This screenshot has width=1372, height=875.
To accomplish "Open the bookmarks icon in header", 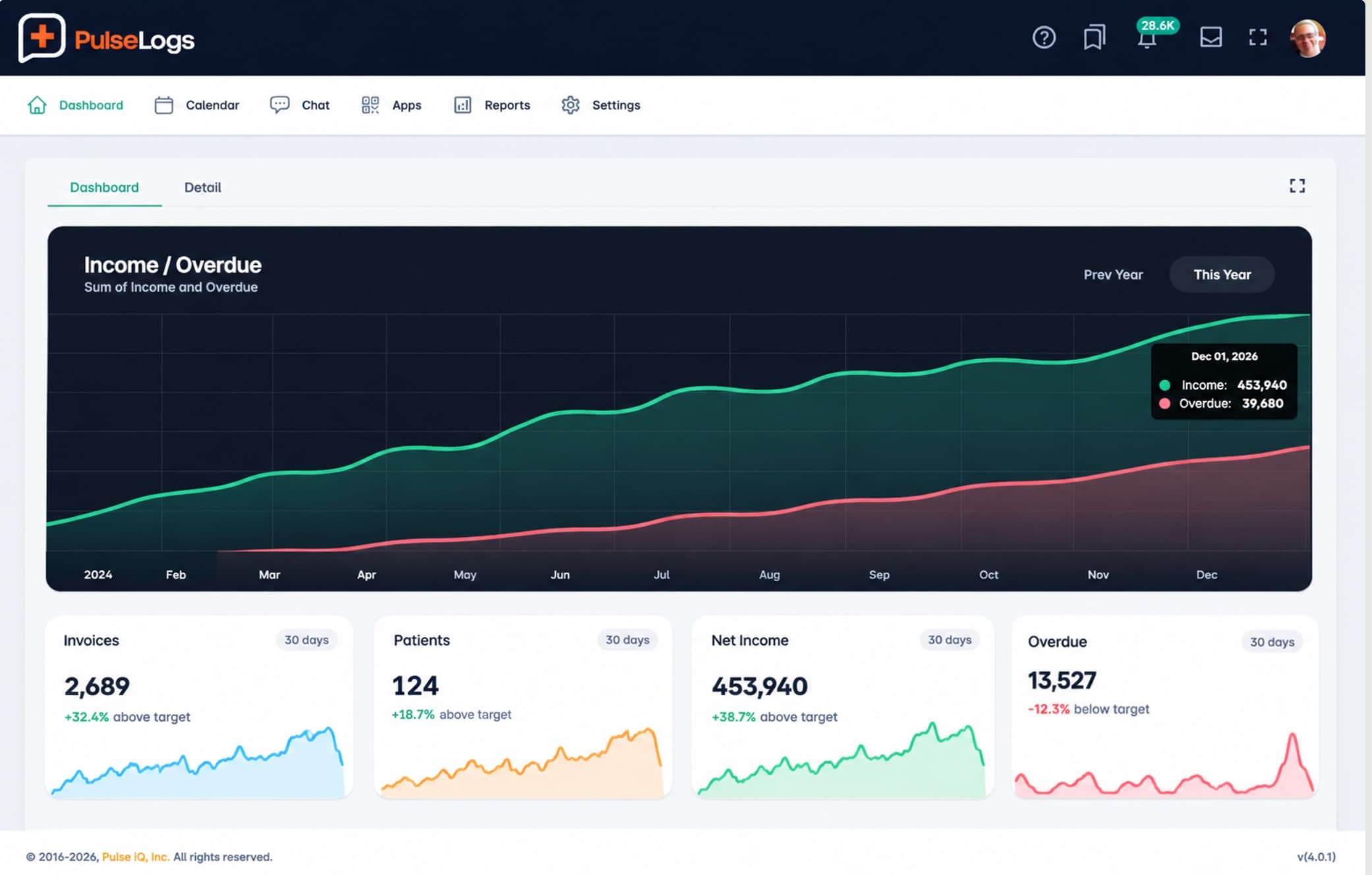I will (x=1095, y=38).
